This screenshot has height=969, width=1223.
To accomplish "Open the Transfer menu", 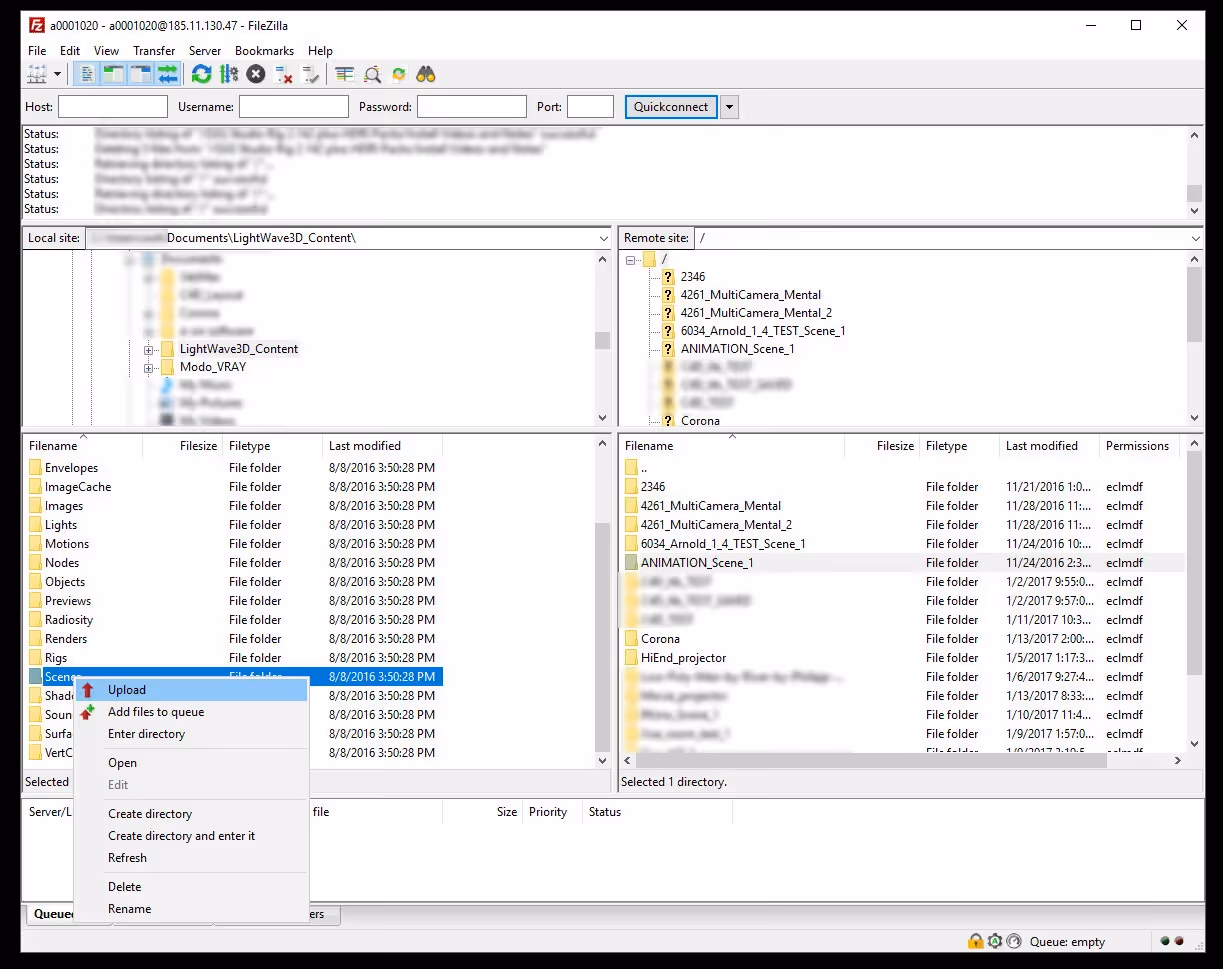I will (154, 50).
